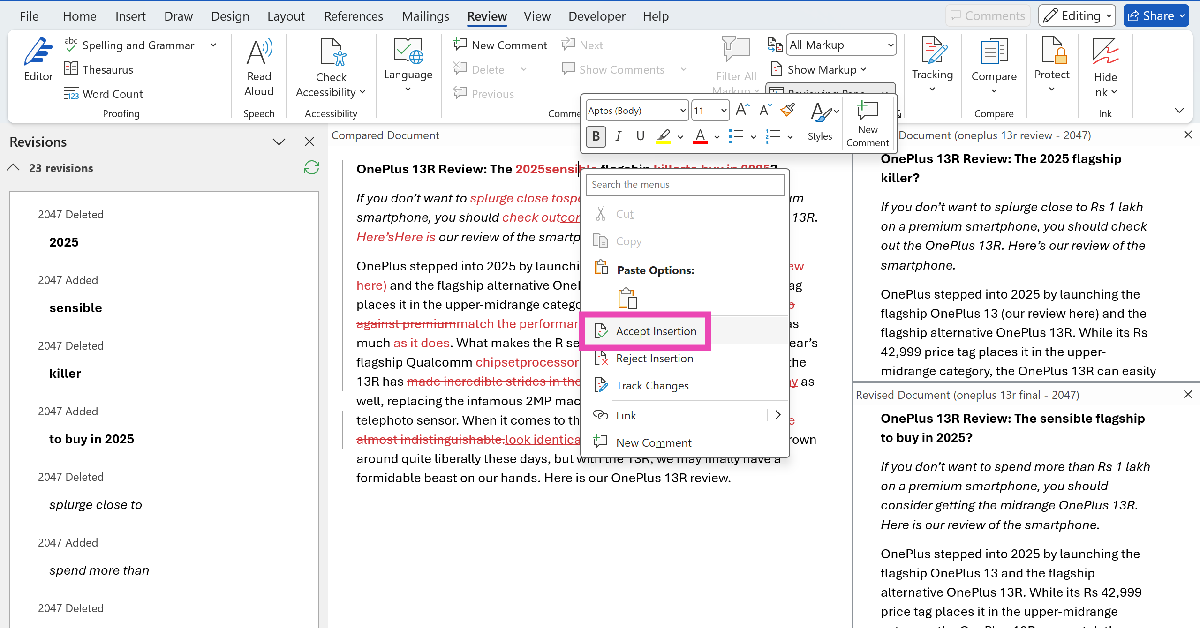Open the Share button dropdown
The image size is (1200, 628).
[1184, 15]
